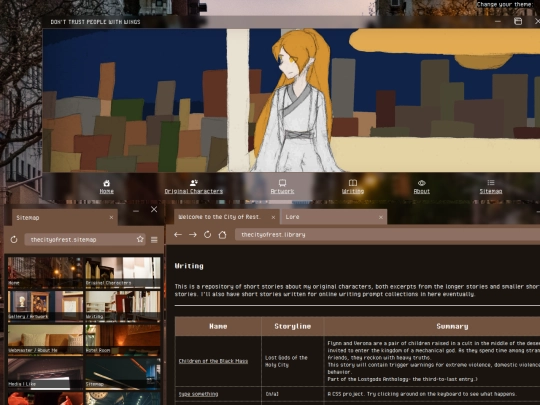Go back in the library browser window
This screenshot has height=405, width=540.
[178, 235]
